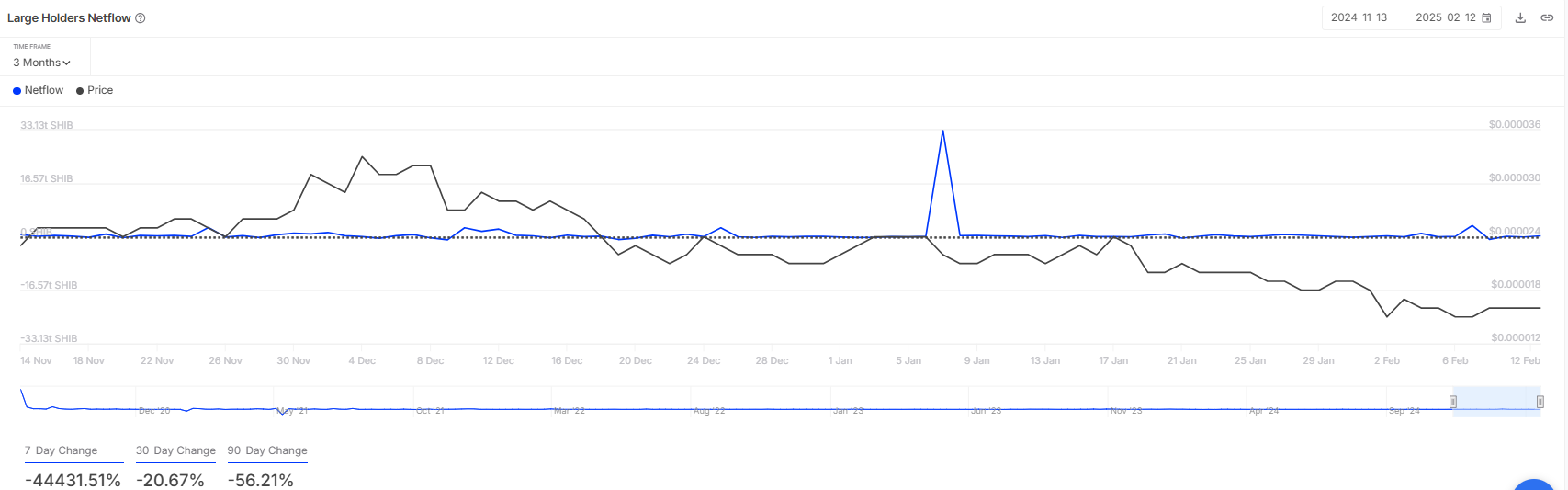
Task: Click the Netflow spike peak near 7 Jan
Action: (x=942, y=131)
